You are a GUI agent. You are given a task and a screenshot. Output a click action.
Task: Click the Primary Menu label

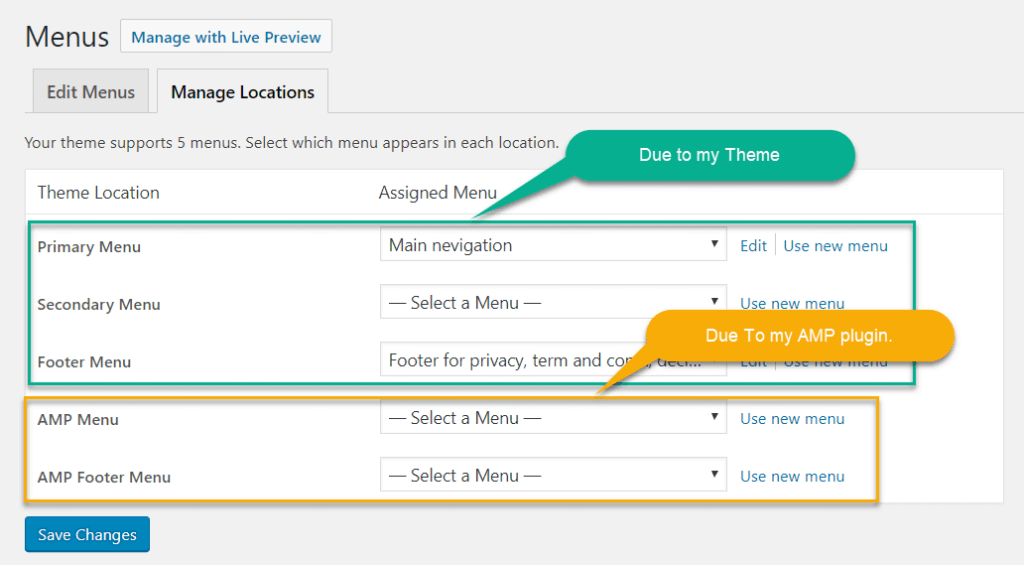tap(89, 247)
